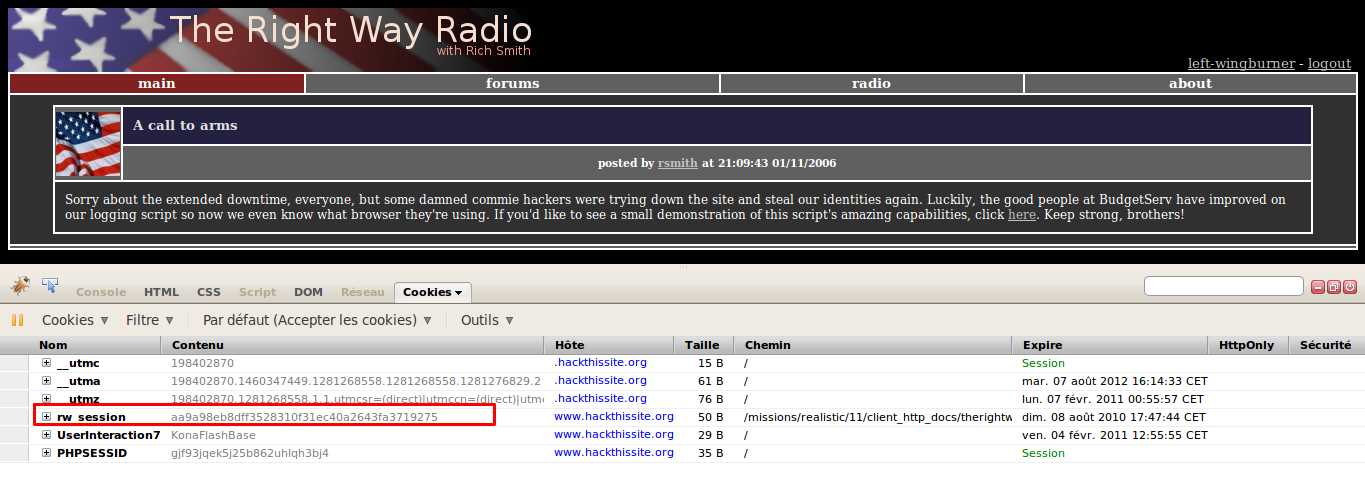Click inside the Firebug search box
Viewport: 1365px width, 477px height.
point(1222,287)
